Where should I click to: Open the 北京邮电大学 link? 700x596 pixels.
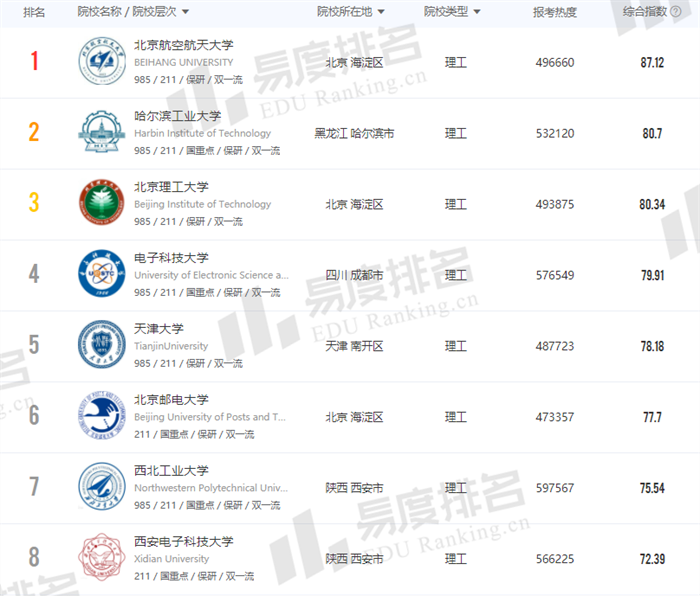point(171,400)
